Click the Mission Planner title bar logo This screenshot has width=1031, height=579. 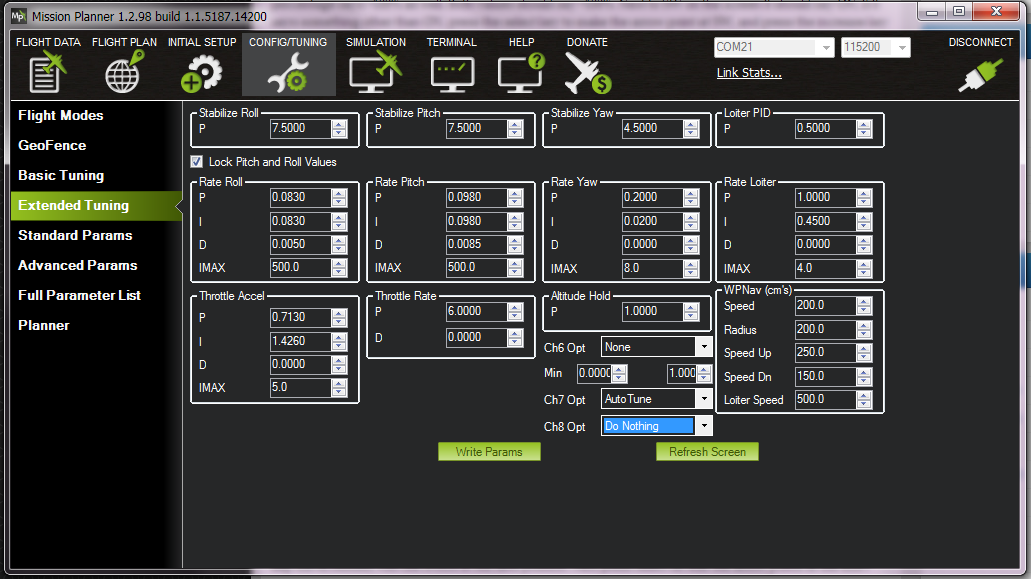(x=18, y=15)
